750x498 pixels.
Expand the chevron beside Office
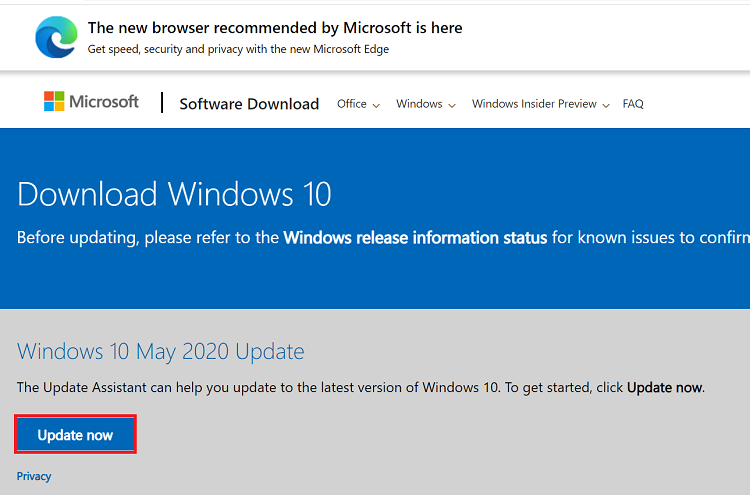pyautogui.click(x=376, y=105)
